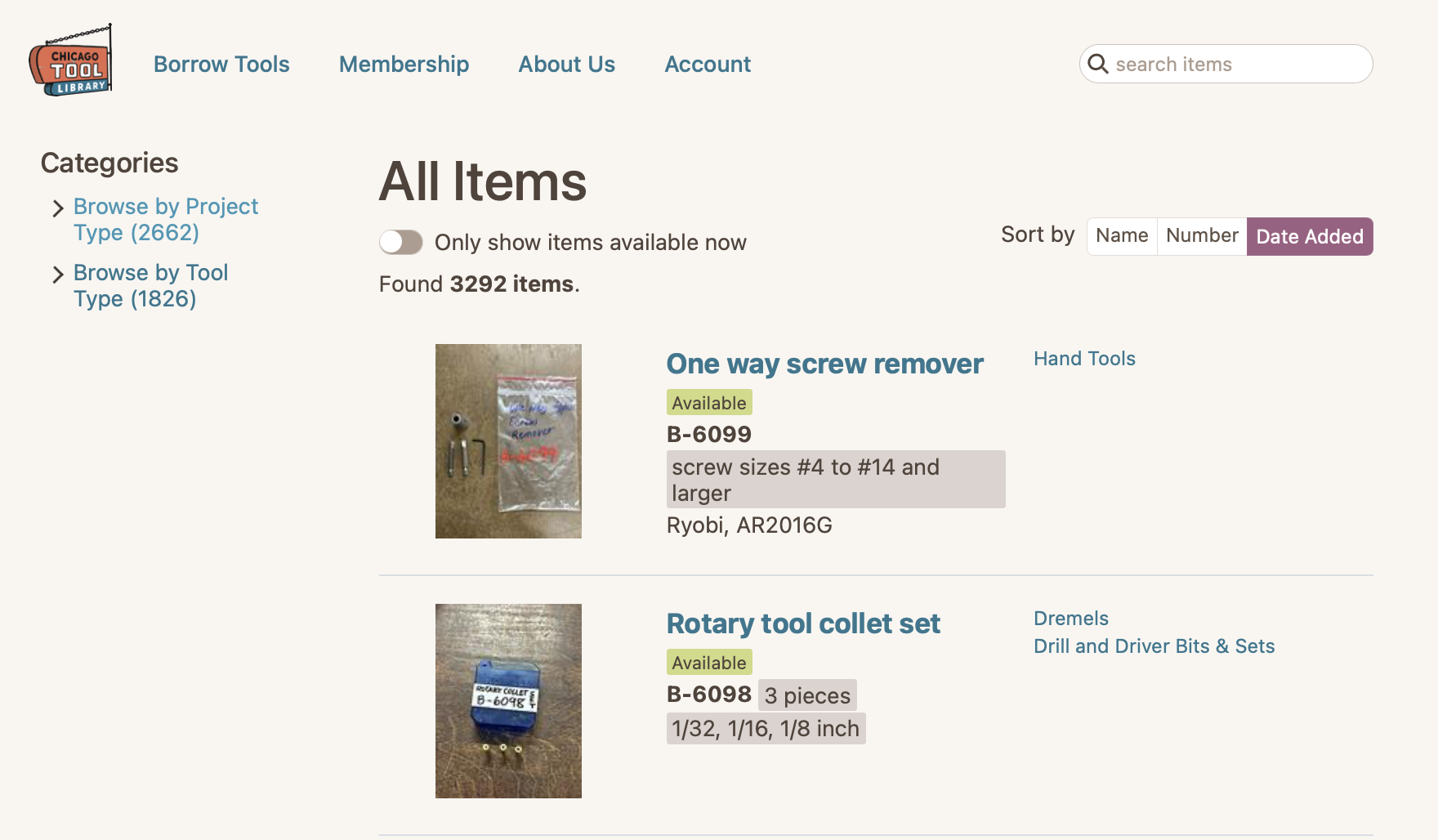Open the Borrow Tools menu
Viewport: 1438px width, 840px height.
[221, 64]
